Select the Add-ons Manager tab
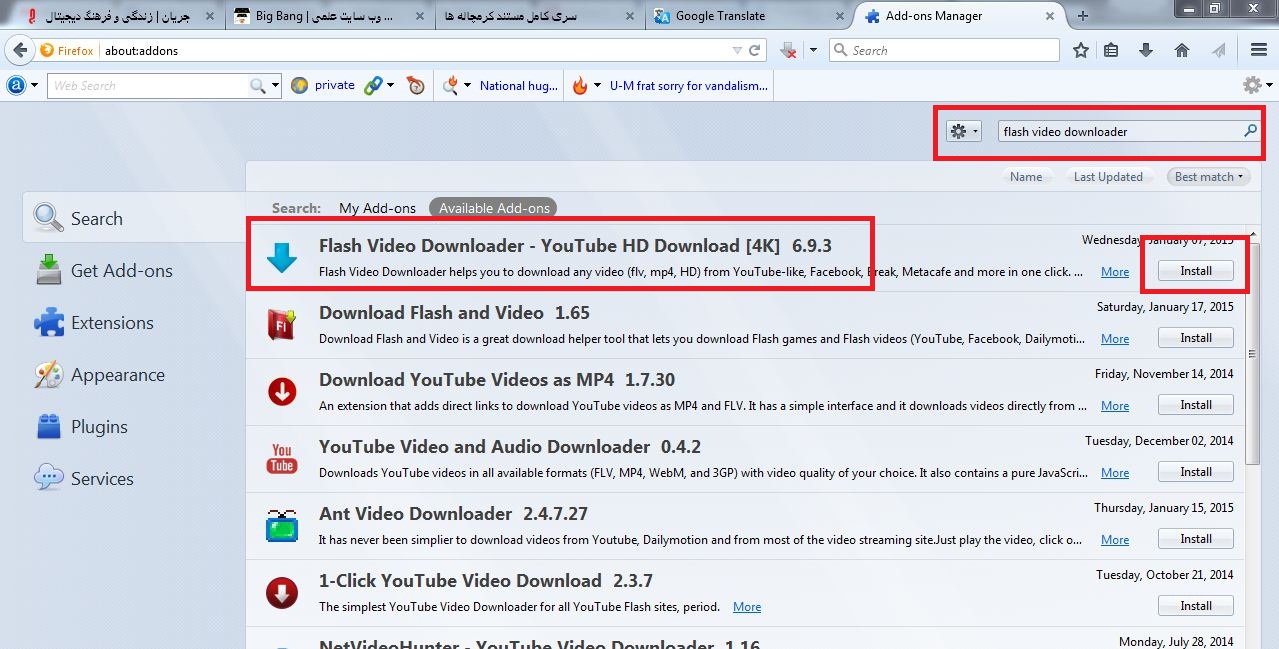This screenshot has width=1279, height=649. [x=958, y=16]
